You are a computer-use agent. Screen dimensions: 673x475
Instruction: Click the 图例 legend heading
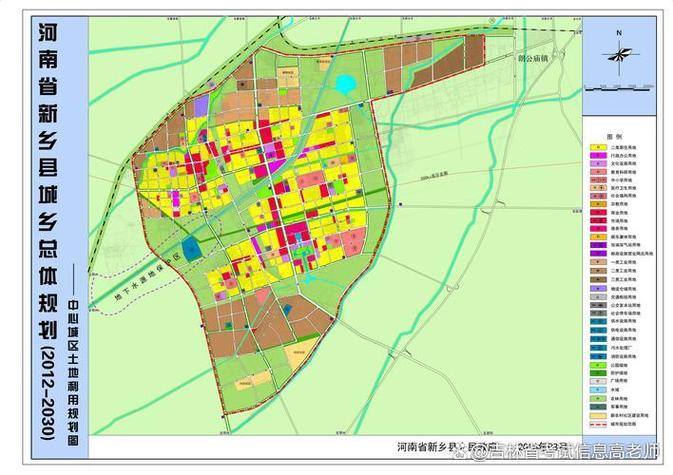(613, 134)
